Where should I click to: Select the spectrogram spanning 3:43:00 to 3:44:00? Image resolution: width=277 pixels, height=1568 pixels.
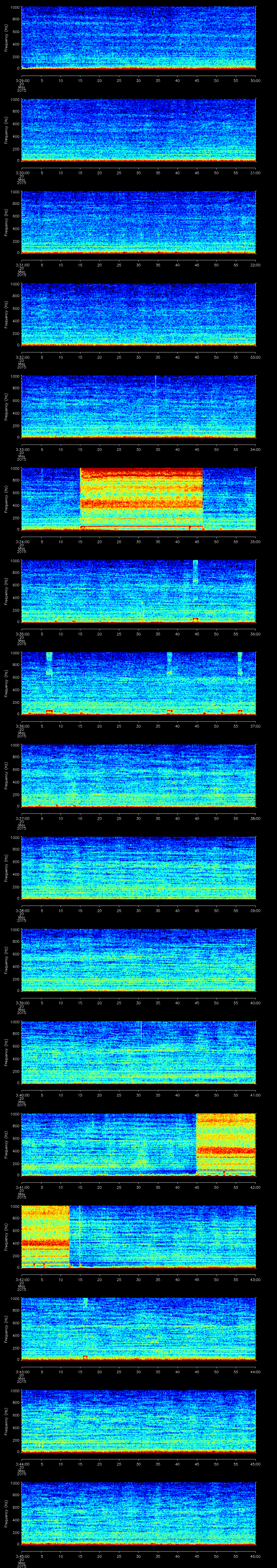pos(138,1329)
